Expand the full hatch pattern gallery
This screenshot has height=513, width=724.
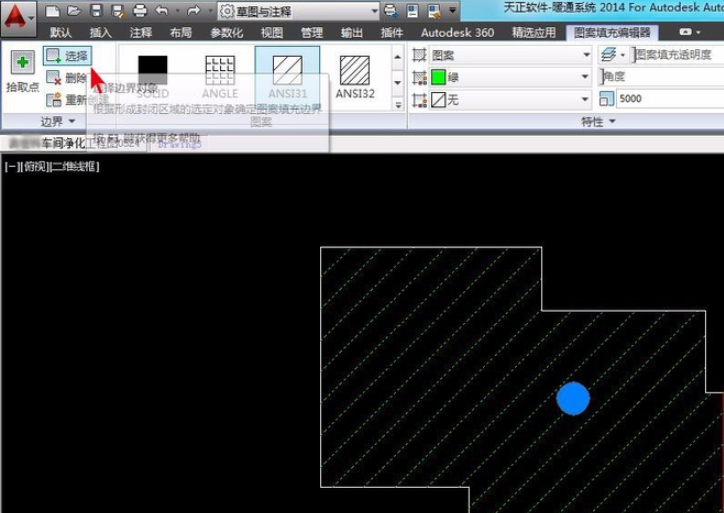[398, 105]
